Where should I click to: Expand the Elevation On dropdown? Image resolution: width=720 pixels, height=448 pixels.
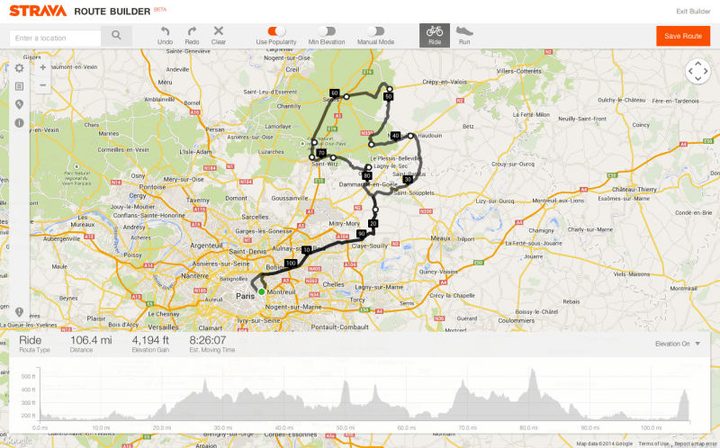pos(677,344)
